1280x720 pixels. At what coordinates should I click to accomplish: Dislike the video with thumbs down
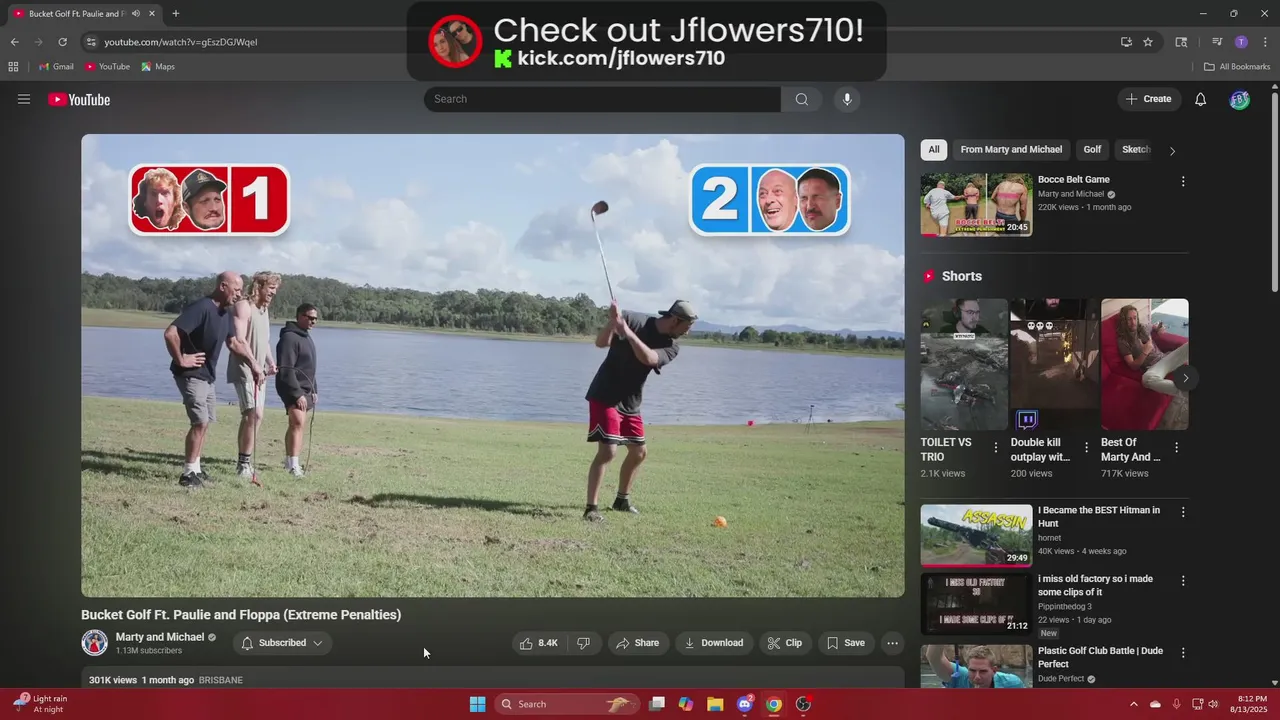point(584,643)
